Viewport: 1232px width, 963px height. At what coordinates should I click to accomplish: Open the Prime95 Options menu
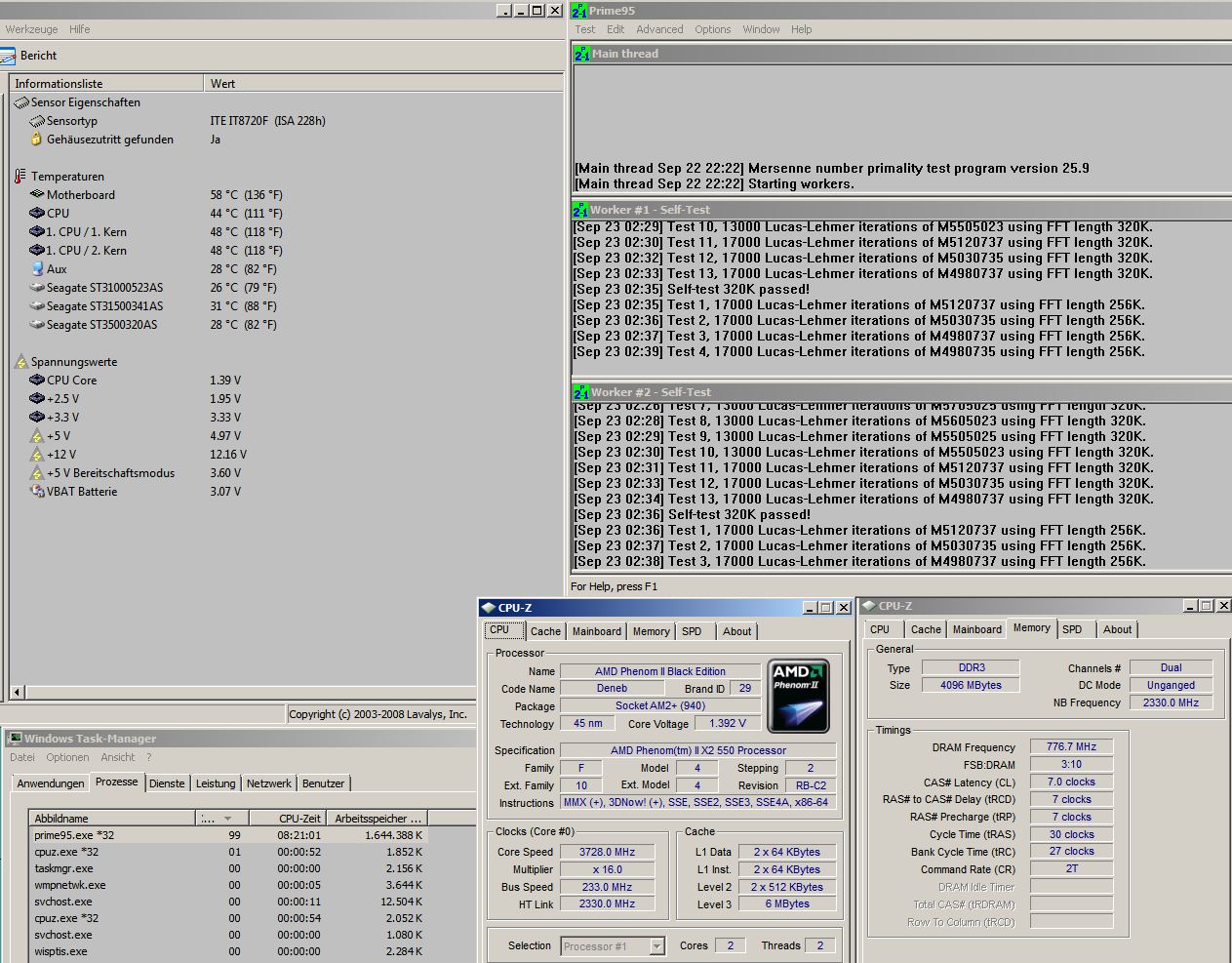pos(712,29)
